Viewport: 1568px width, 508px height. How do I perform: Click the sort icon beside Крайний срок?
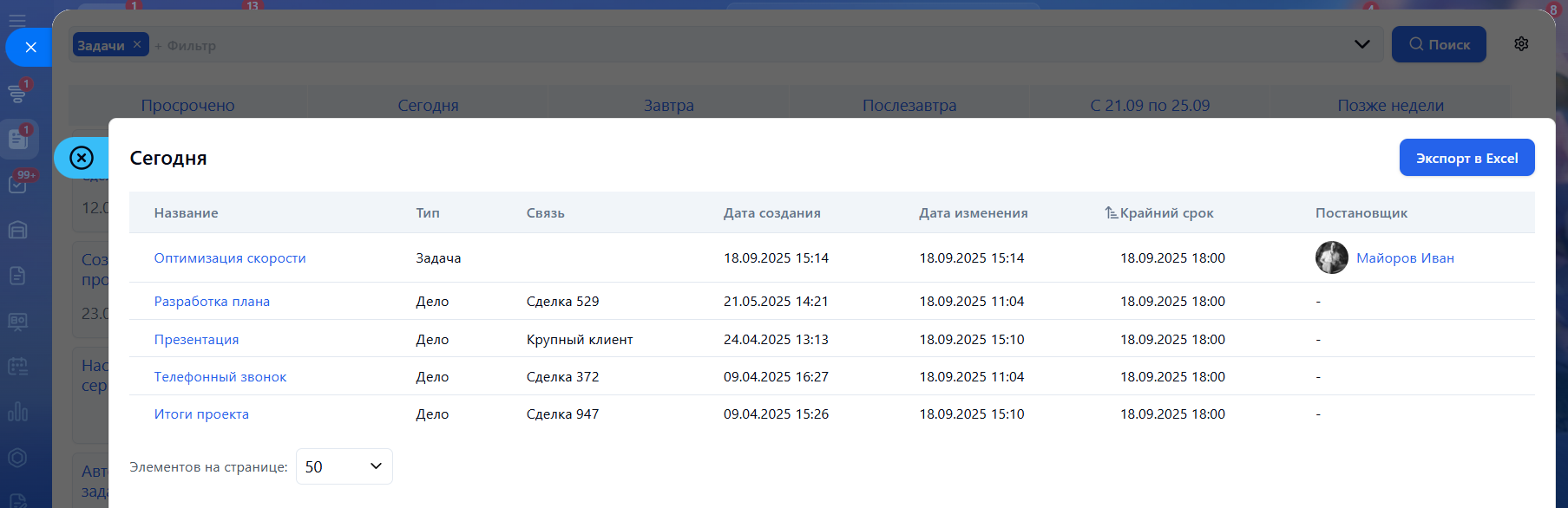click(x=1111, y=213)
